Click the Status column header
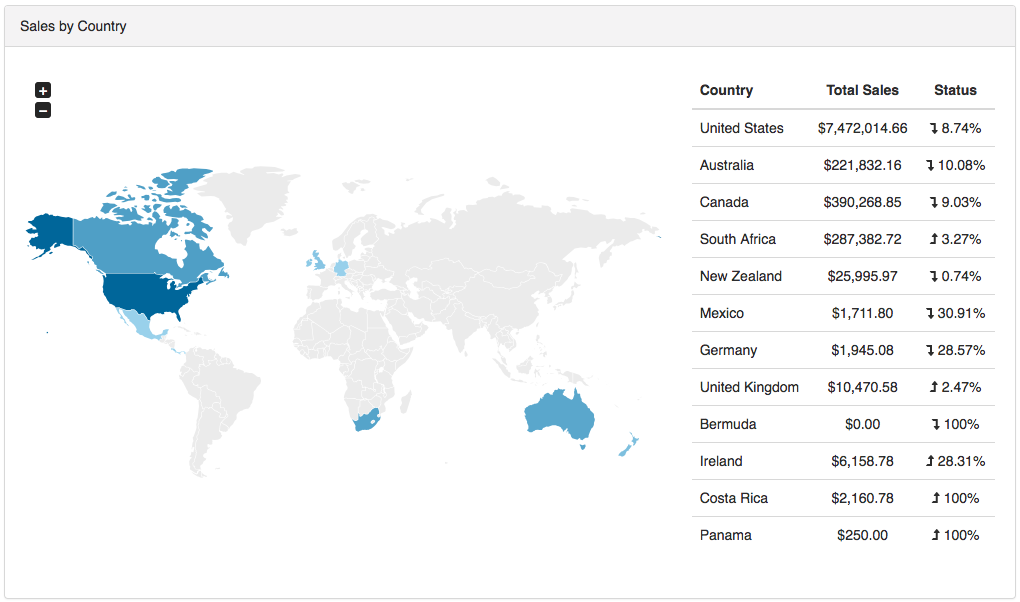 click(x=955, y=90)
